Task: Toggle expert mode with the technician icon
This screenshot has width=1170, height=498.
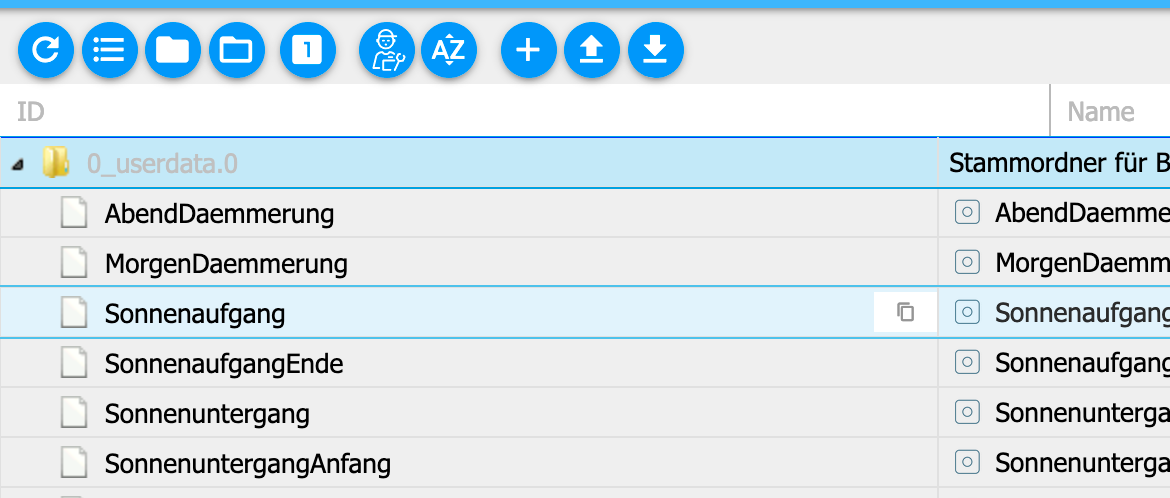Action: 387,51
